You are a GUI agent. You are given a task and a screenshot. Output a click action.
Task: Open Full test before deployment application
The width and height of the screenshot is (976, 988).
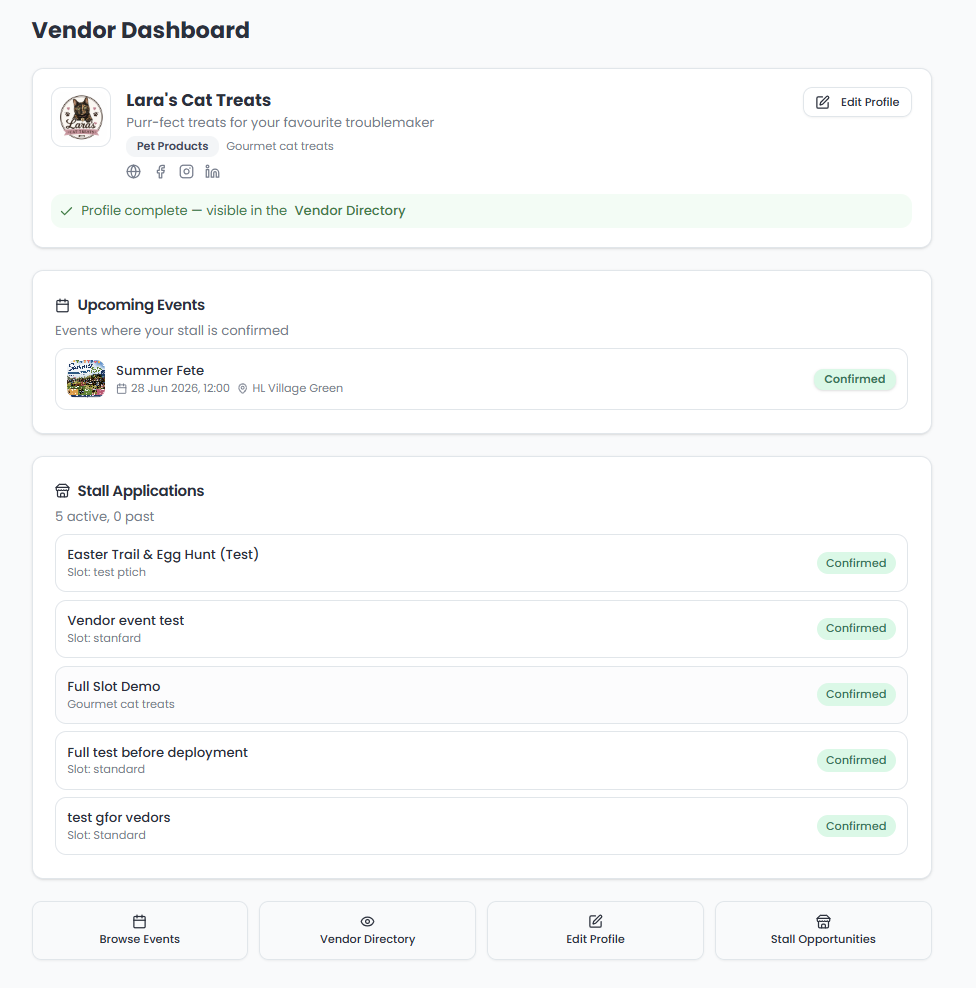481,761
